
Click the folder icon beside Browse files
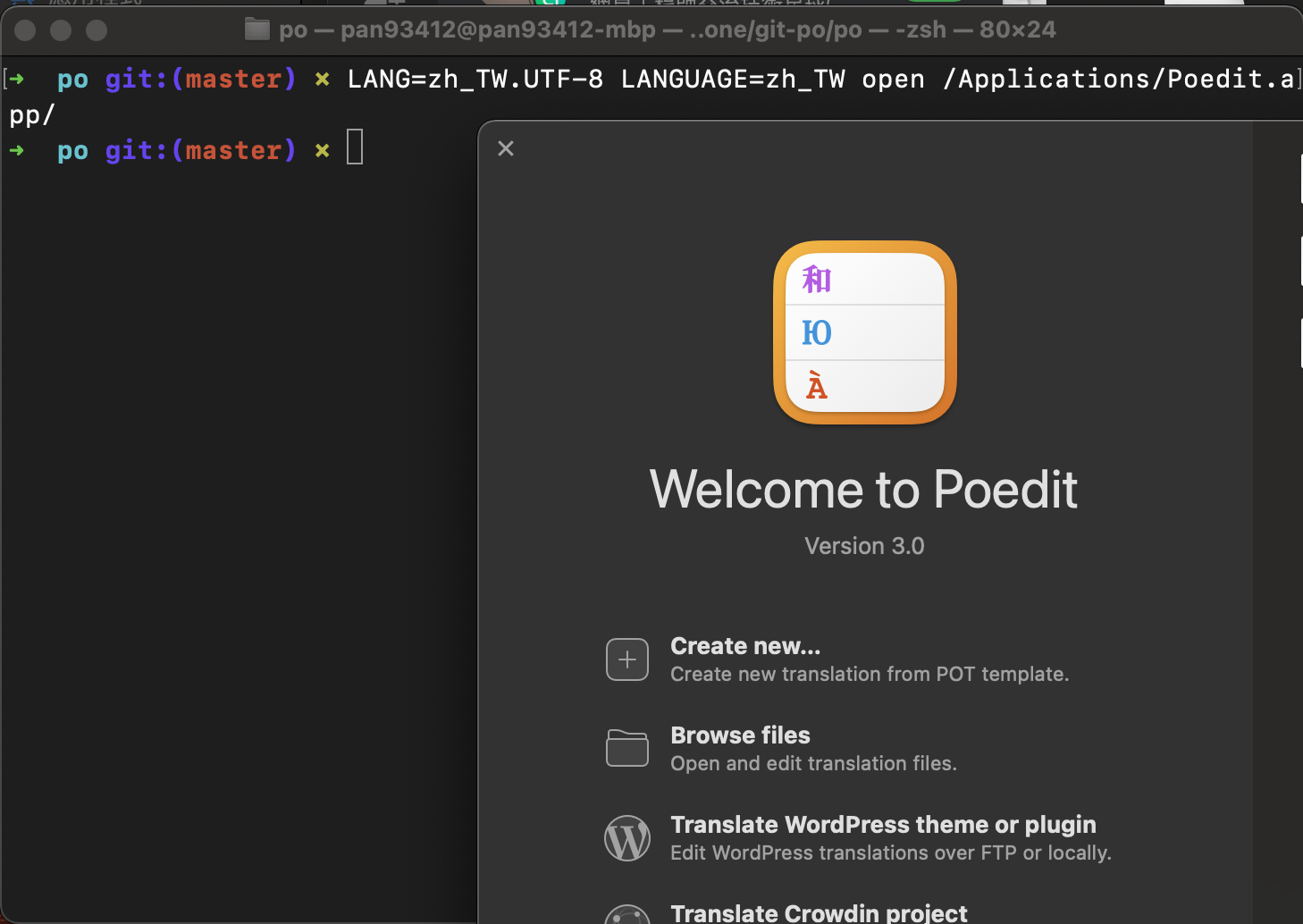coord(627,749)
